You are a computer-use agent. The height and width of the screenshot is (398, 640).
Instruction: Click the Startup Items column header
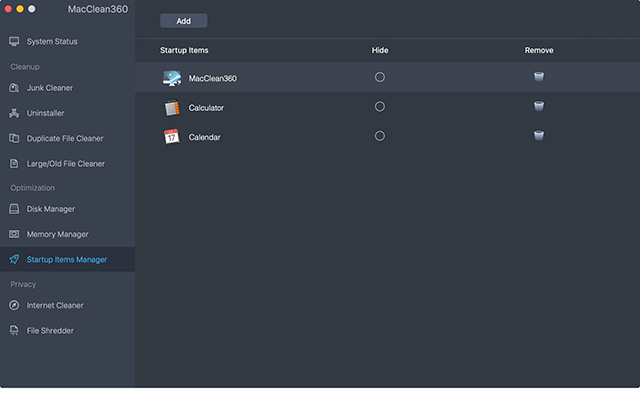pos(184,50)
